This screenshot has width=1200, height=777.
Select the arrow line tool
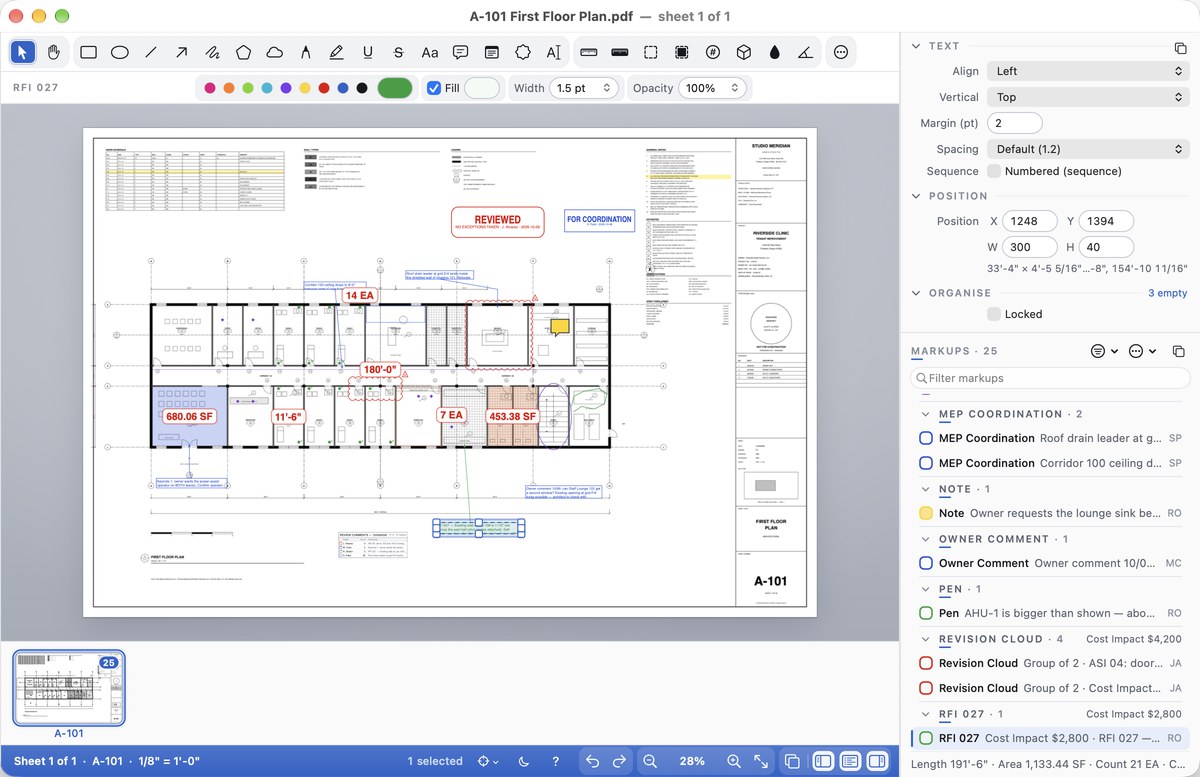(x=181, y=52)
